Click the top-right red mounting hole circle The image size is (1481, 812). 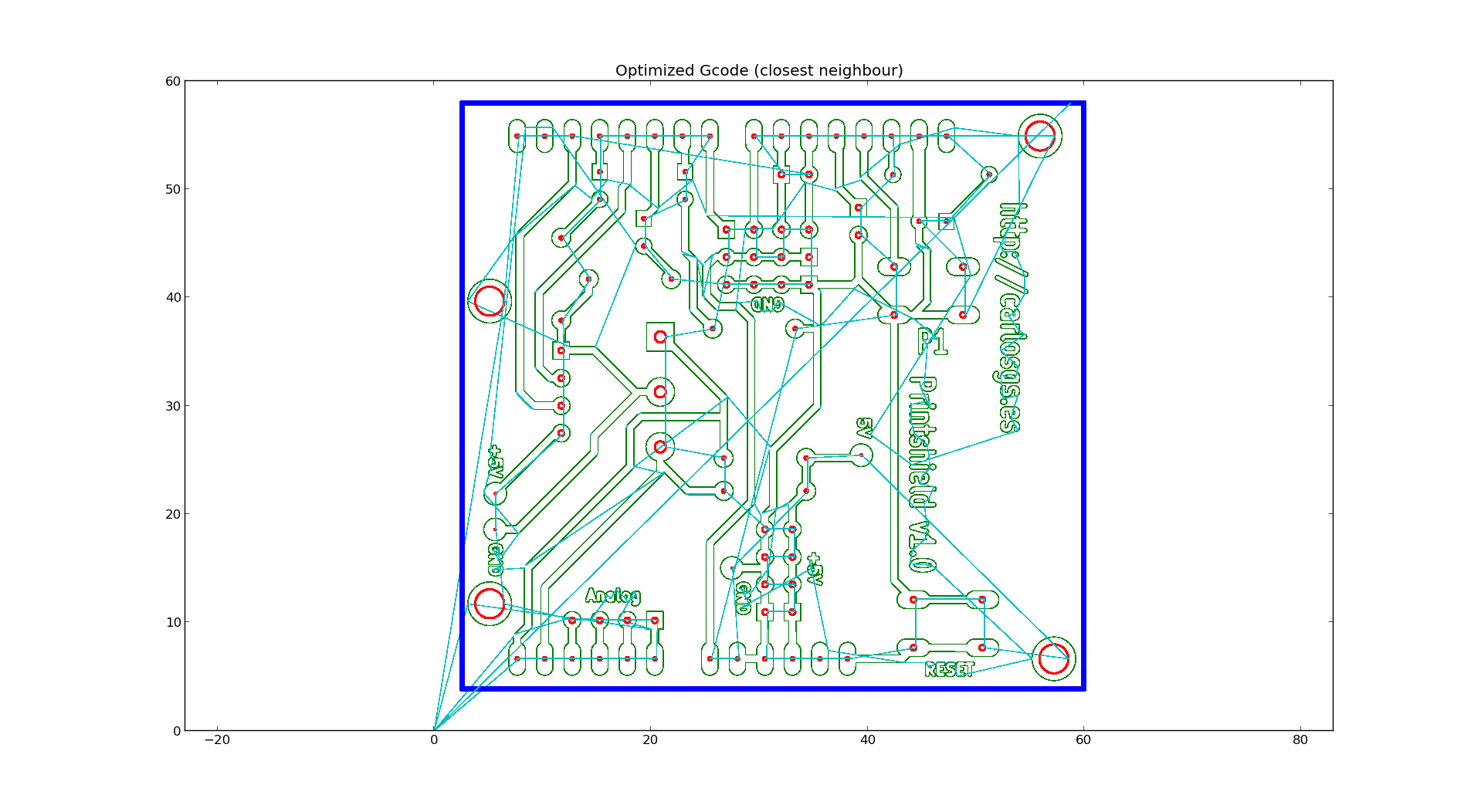coord(1039,136)
